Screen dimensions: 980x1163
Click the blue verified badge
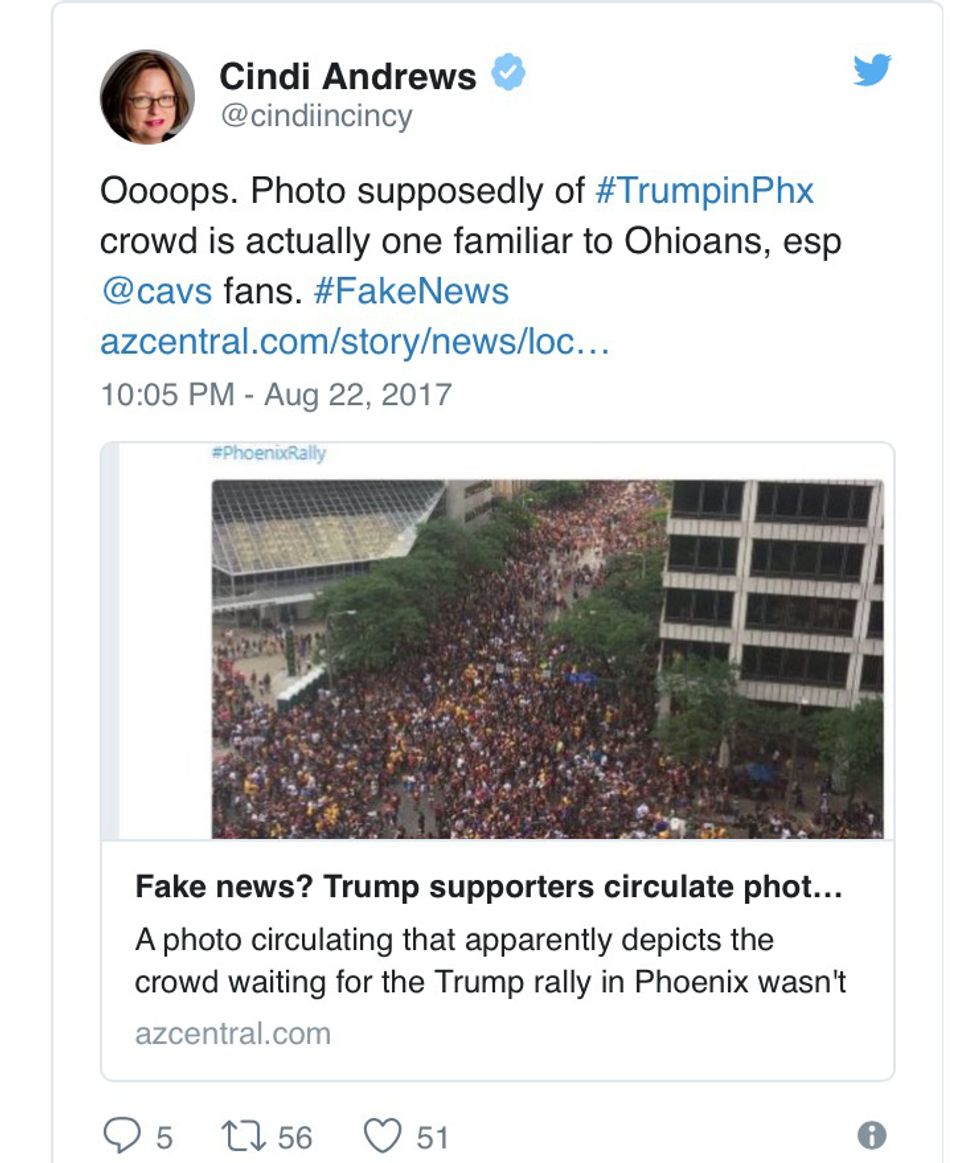[508, 74]
